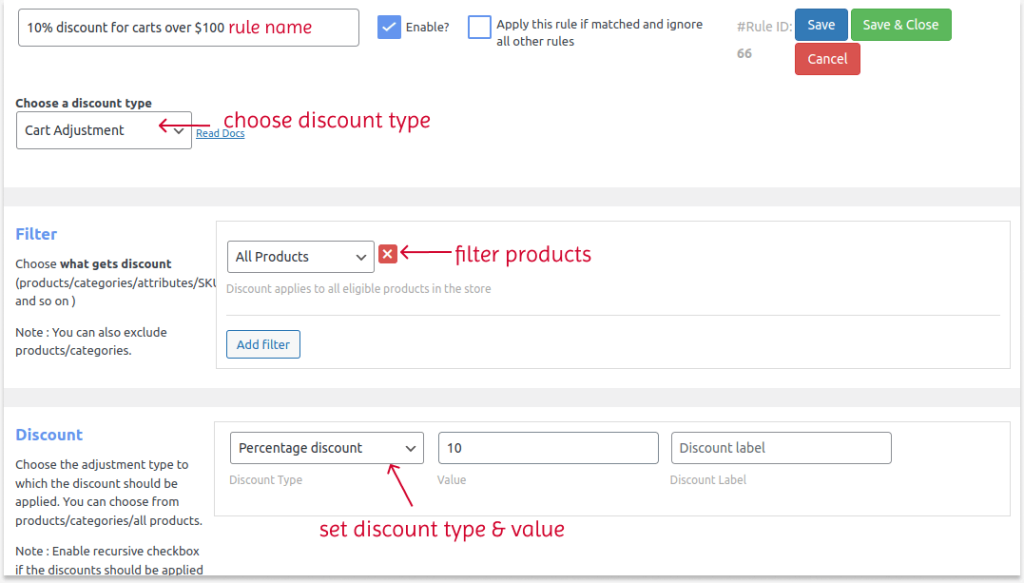Screen dimensions: 1024x583
Task: Open the Cart Adjustment discount type dropdown
Action: tap(103, 130)
